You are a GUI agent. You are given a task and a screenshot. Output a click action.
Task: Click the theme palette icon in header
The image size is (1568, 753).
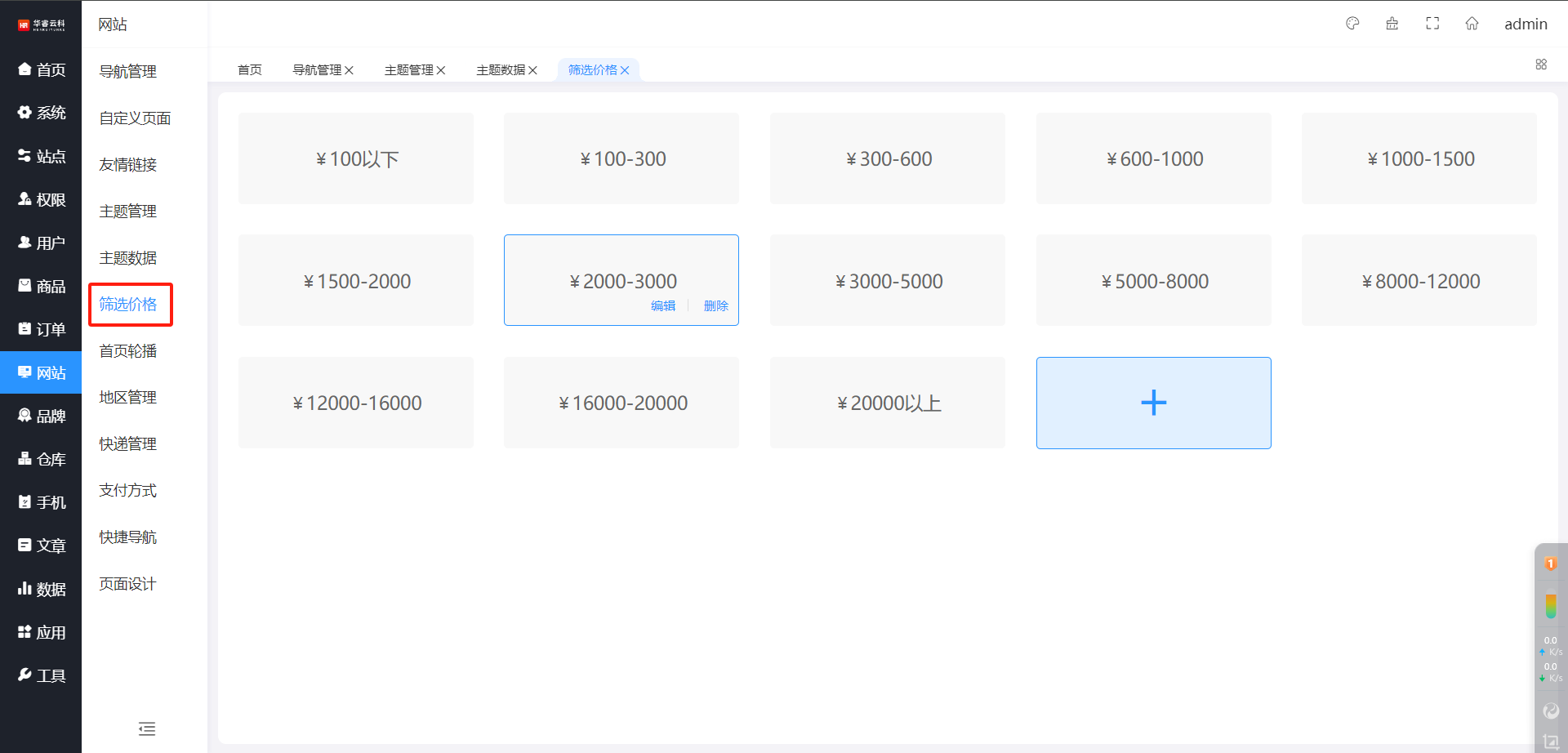pos(1352,24)
